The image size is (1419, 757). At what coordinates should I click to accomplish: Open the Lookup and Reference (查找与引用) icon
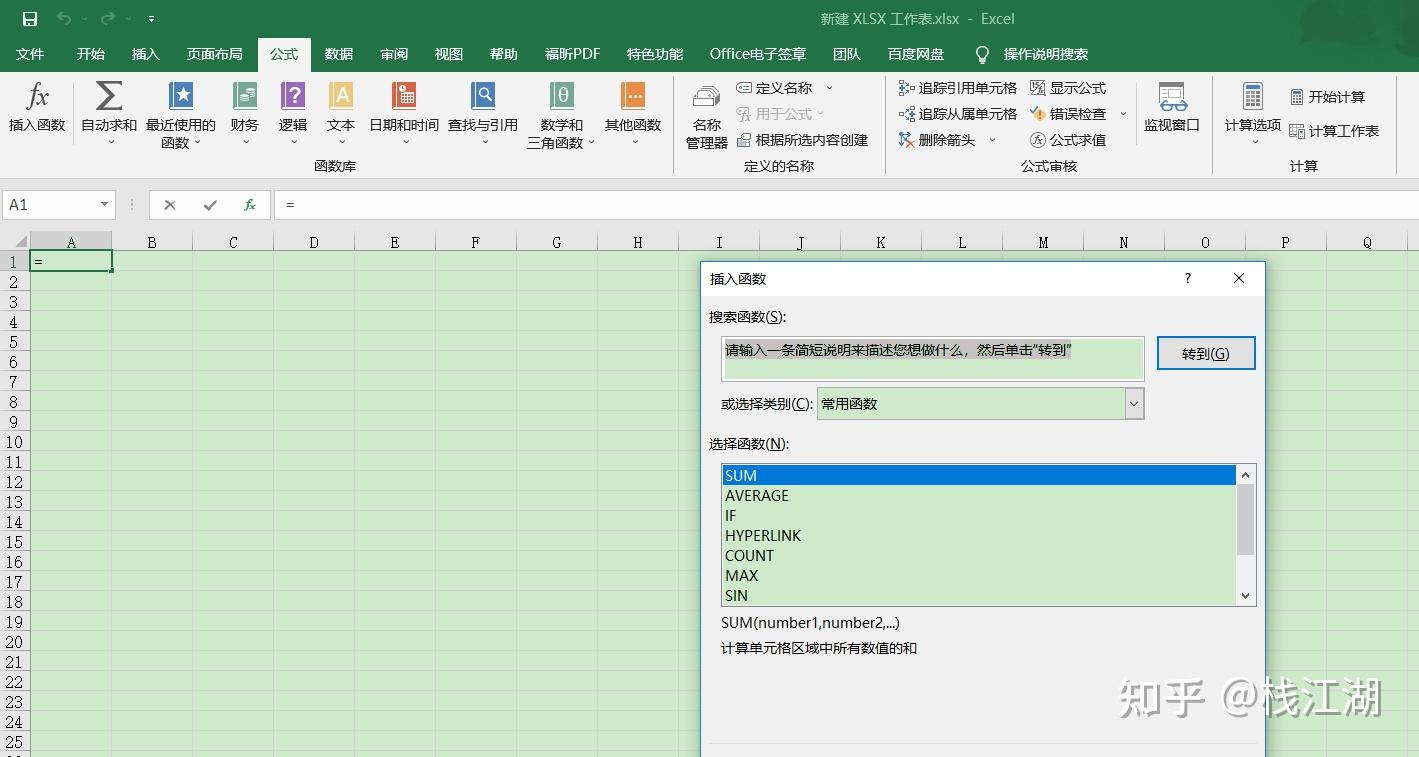483,96
